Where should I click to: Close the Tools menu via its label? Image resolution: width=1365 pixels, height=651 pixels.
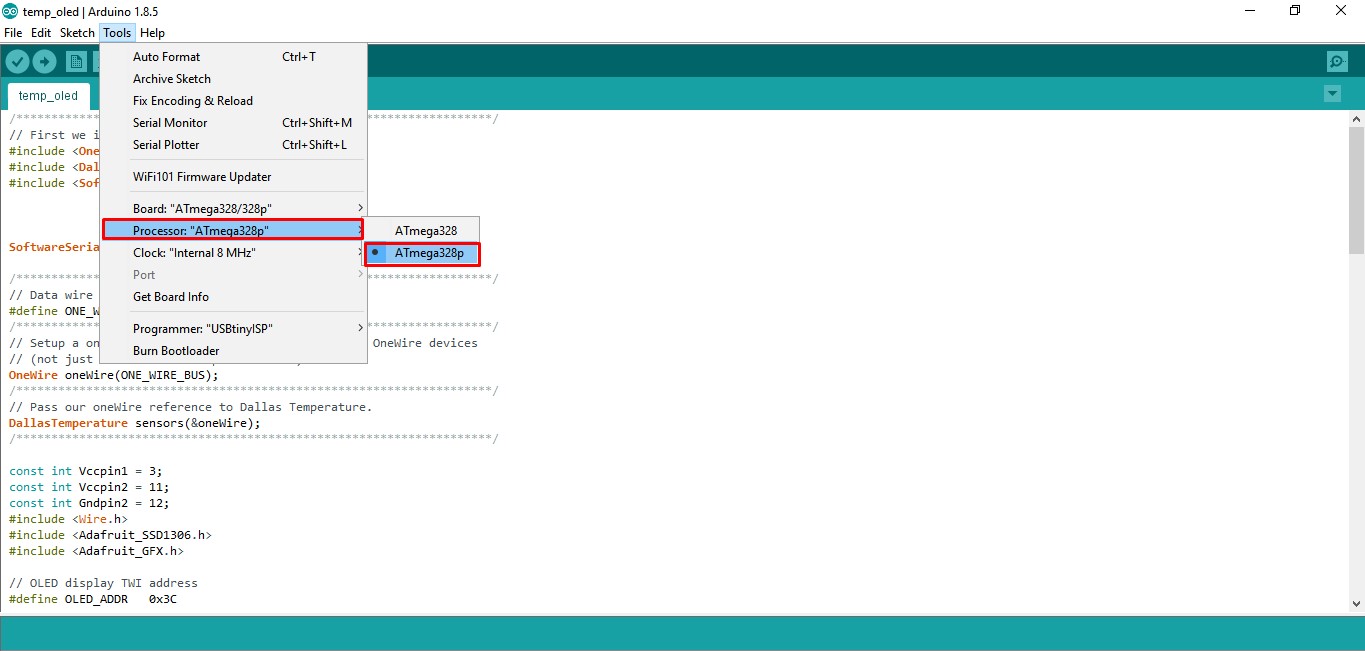(117, 33)
